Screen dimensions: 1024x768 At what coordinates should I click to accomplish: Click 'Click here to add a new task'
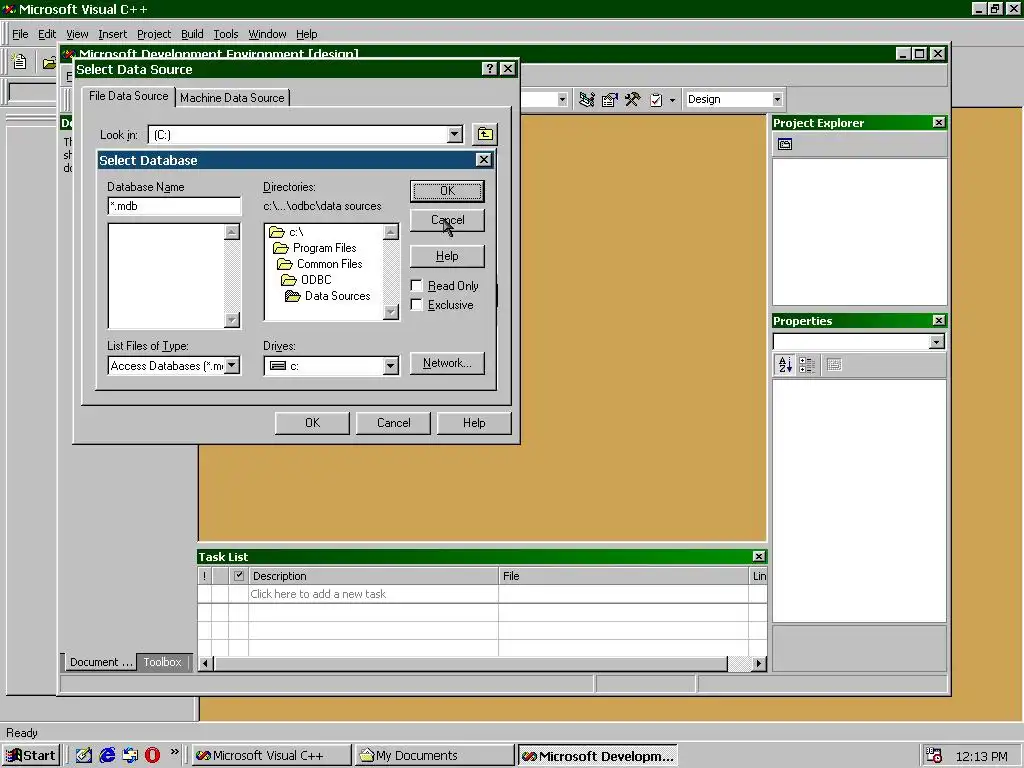(x=318, y=594)
